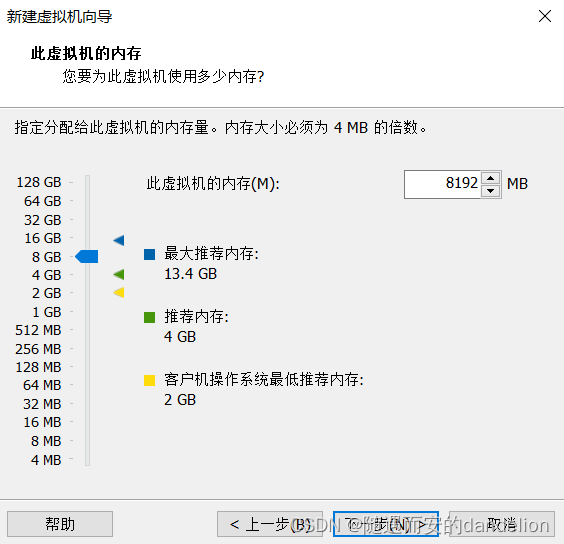The width and height of the screenshot is (564, 544).
Task: Click the 此虚拟机的内存 bold heading
Action: pos(86,54)
